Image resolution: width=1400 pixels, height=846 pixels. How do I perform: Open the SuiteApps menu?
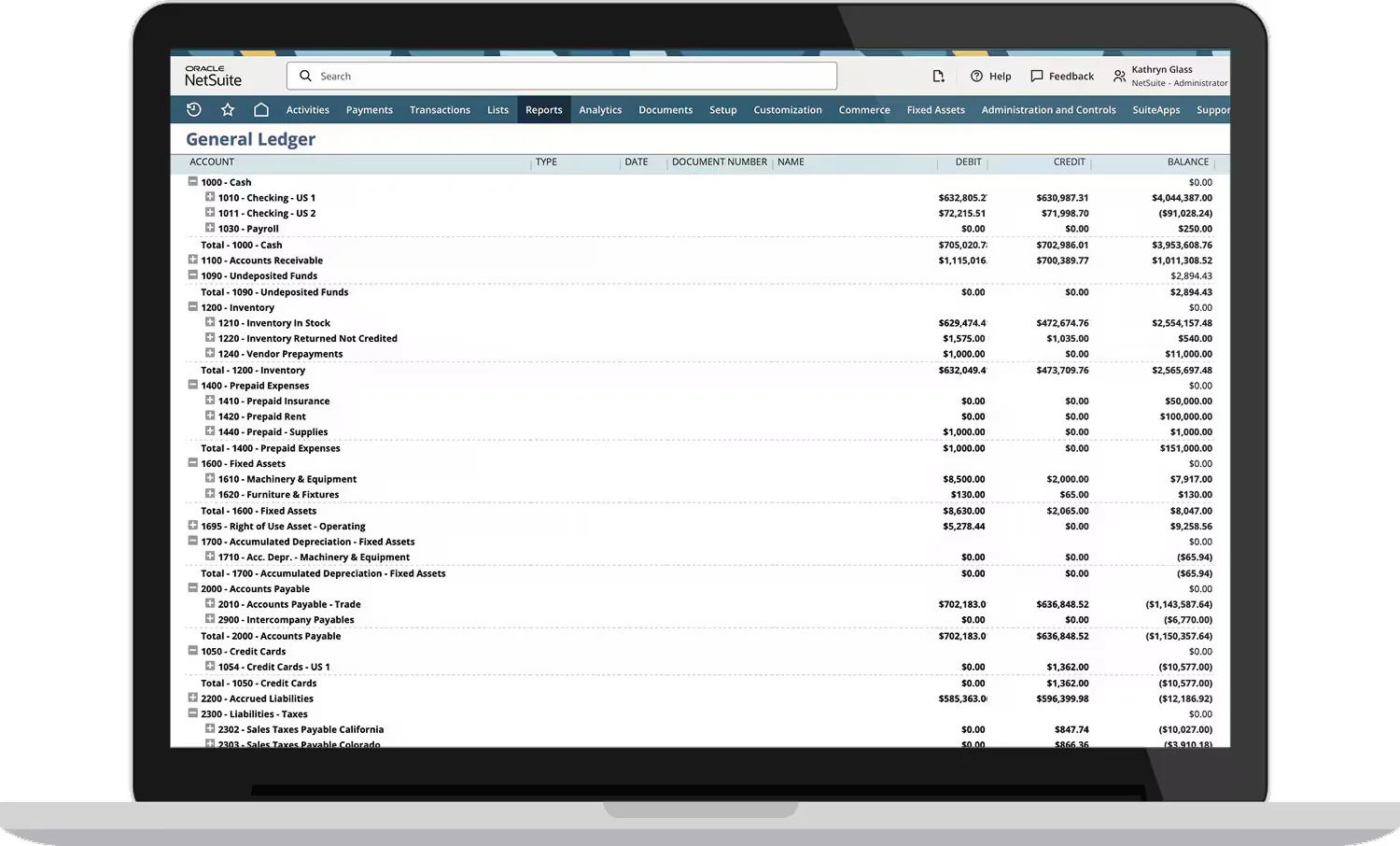point(1156,109)
